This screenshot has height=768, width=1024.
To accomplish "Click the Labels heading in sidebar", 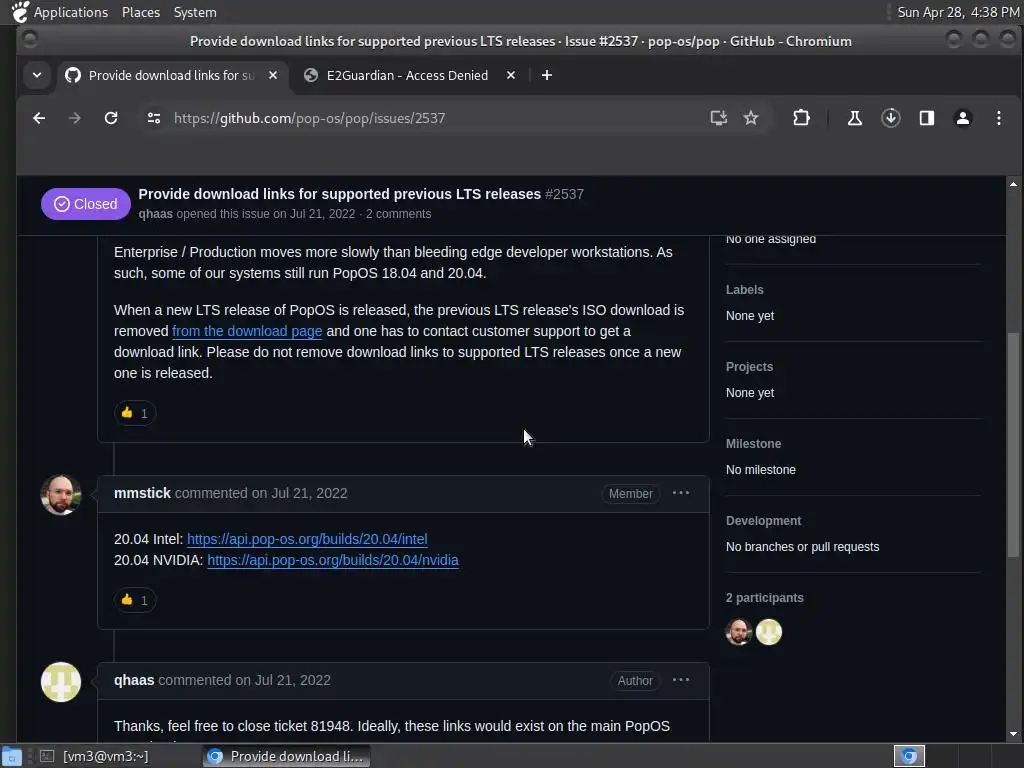I will point(744,289).
